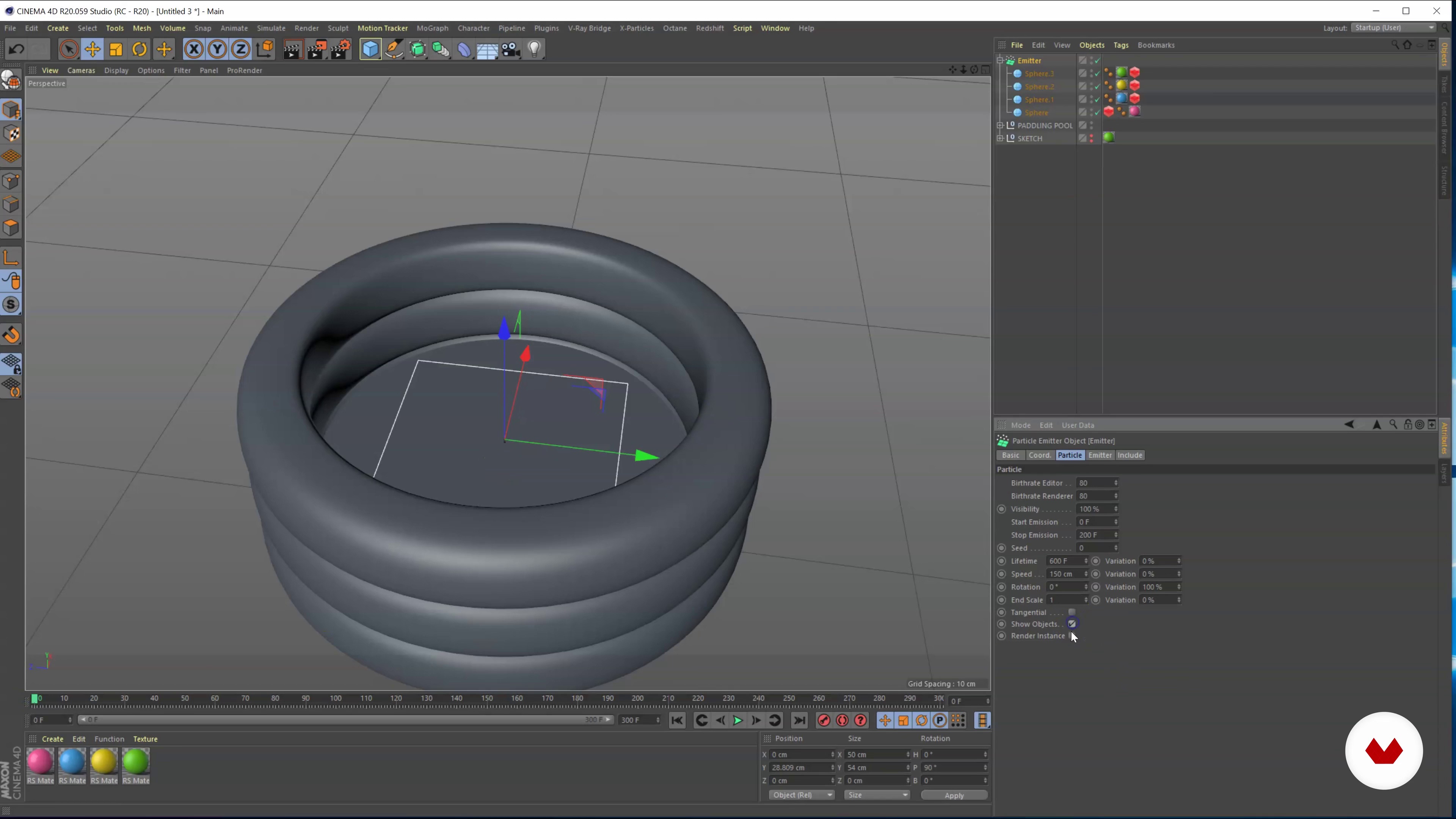Toggle Y axis lock icon

pos(217,49)
